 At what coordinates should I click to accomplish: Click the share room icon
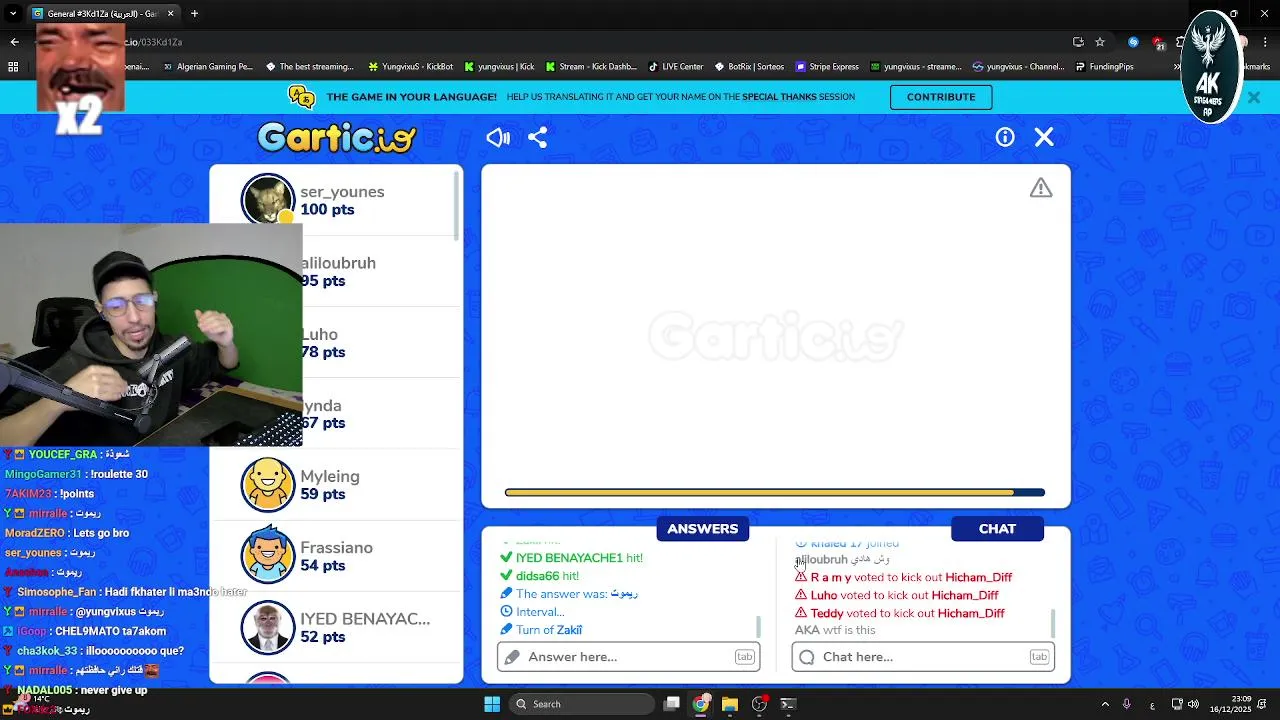click(x=537, y=137)
